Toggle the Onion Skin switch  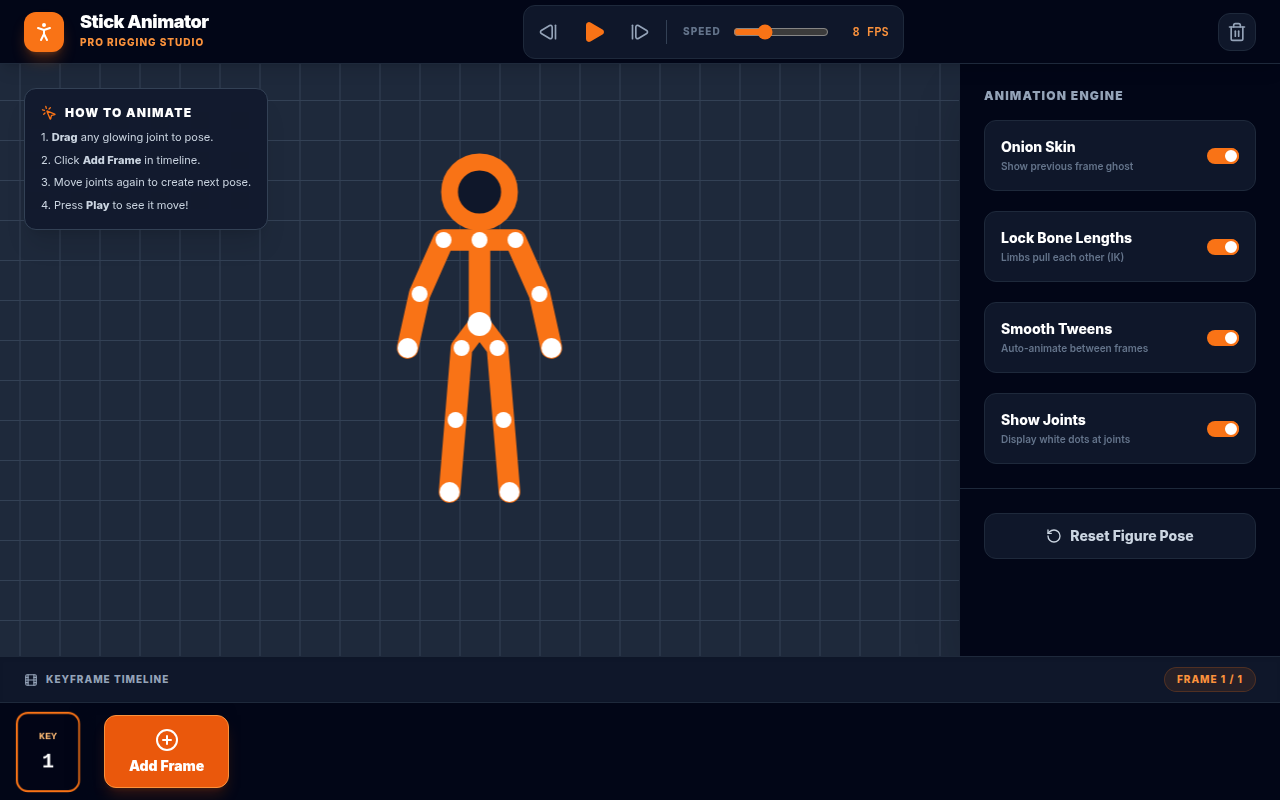pyautogui.click(x=1223, y=156)
